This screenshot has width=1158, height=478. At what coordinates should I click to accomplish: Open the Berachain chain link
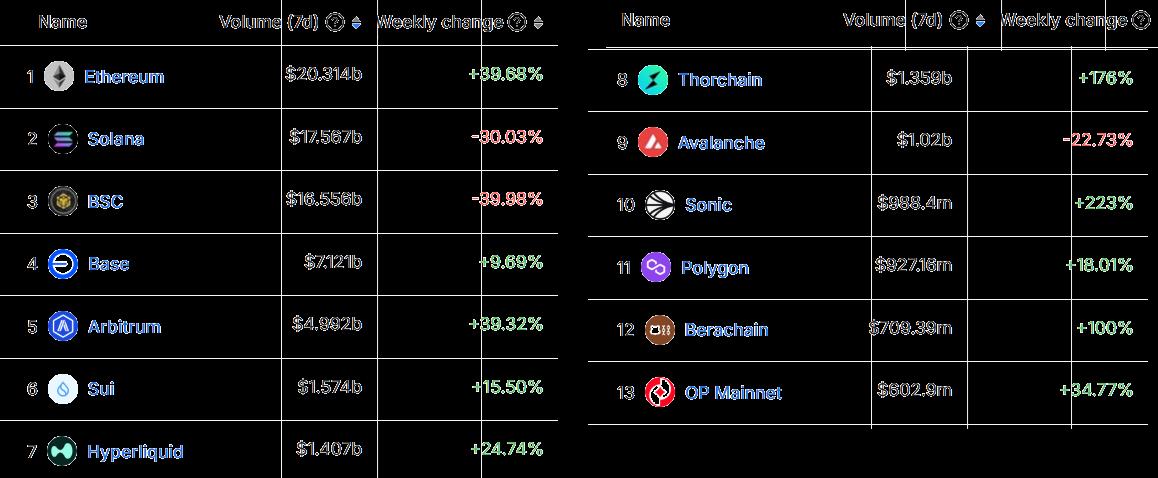click(x=726, y=330)
